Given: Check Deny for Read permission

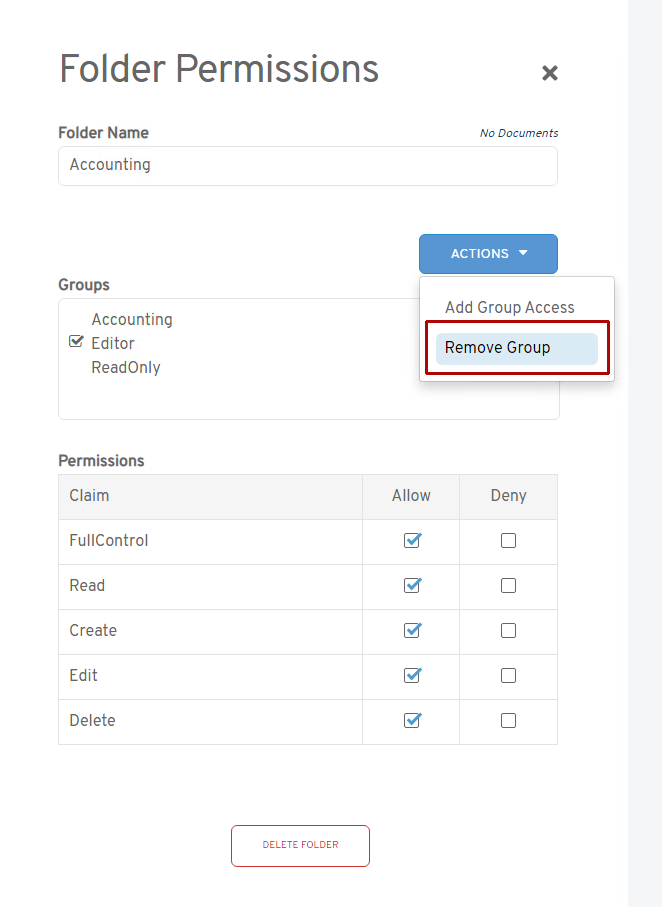Looking at the screenshot, I should coord(508,586).
